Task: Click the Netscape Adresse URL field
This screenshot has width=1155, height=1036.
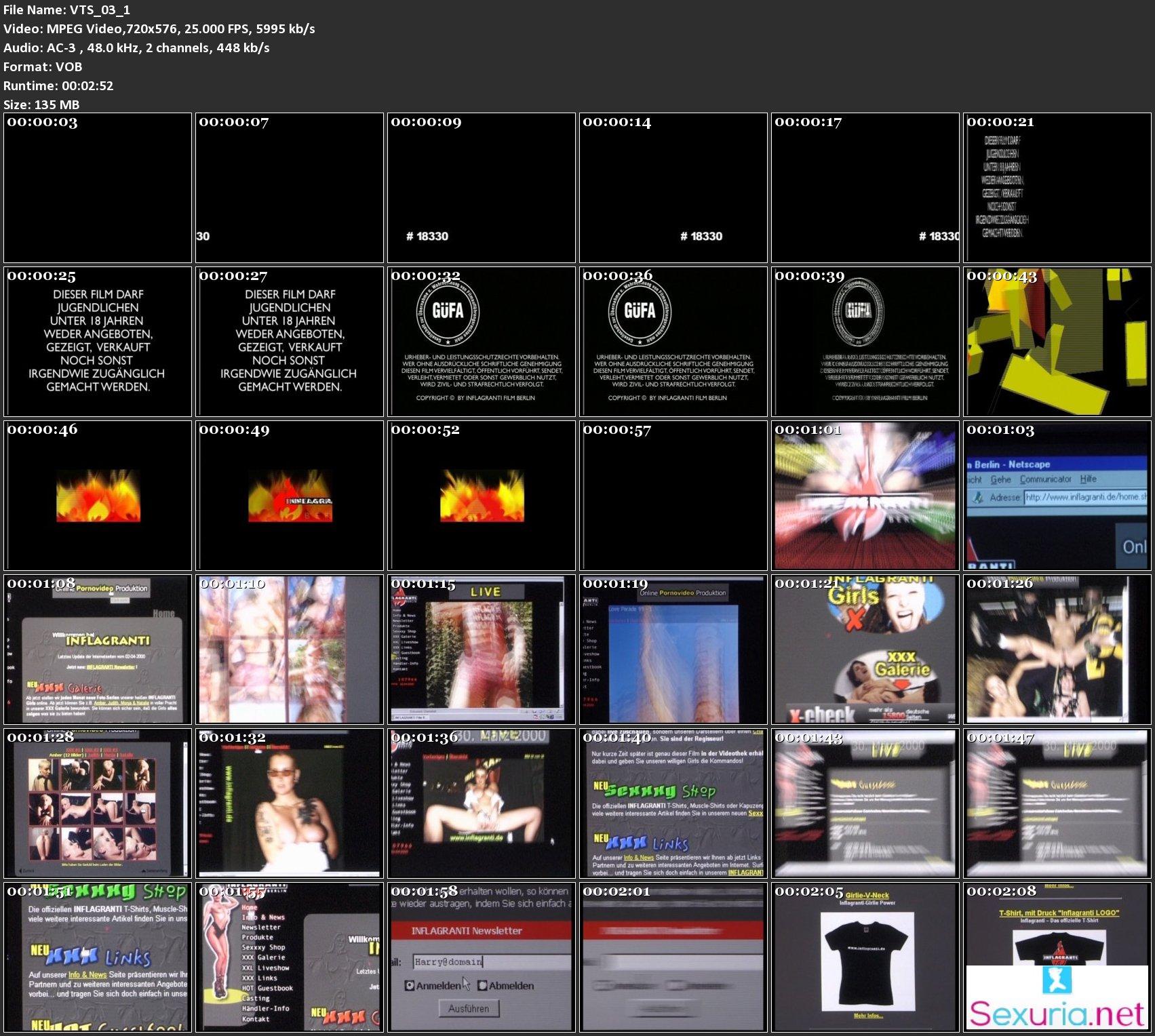Action: point(1084,497)
